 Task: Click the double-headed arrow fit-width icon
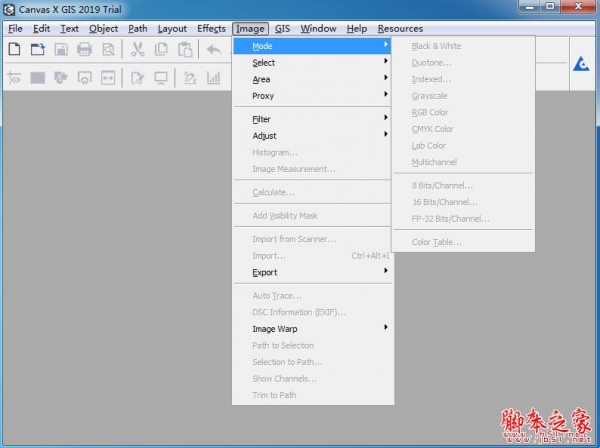pos(108,78)
